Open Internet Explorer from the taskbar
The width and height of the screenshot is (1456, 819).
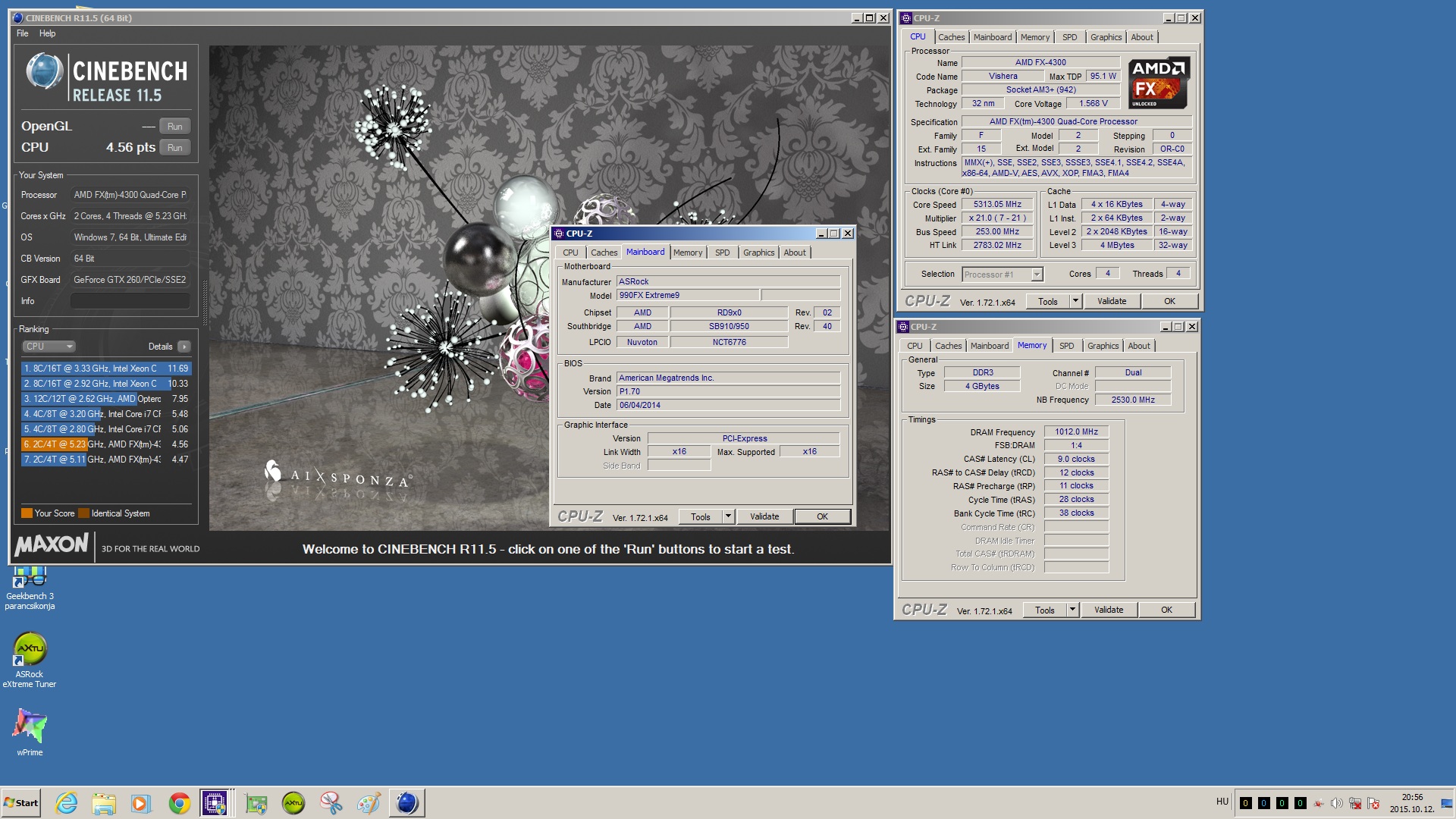pyautogui.click(x=67, y=803)
